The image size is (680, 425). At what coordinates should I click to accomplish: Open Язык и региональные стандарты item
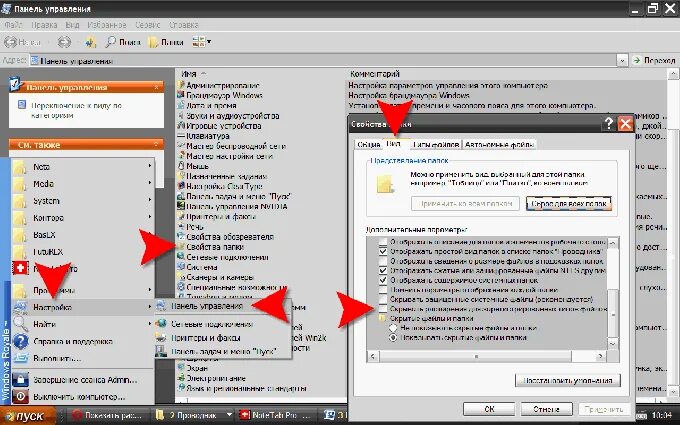(246, 388)
